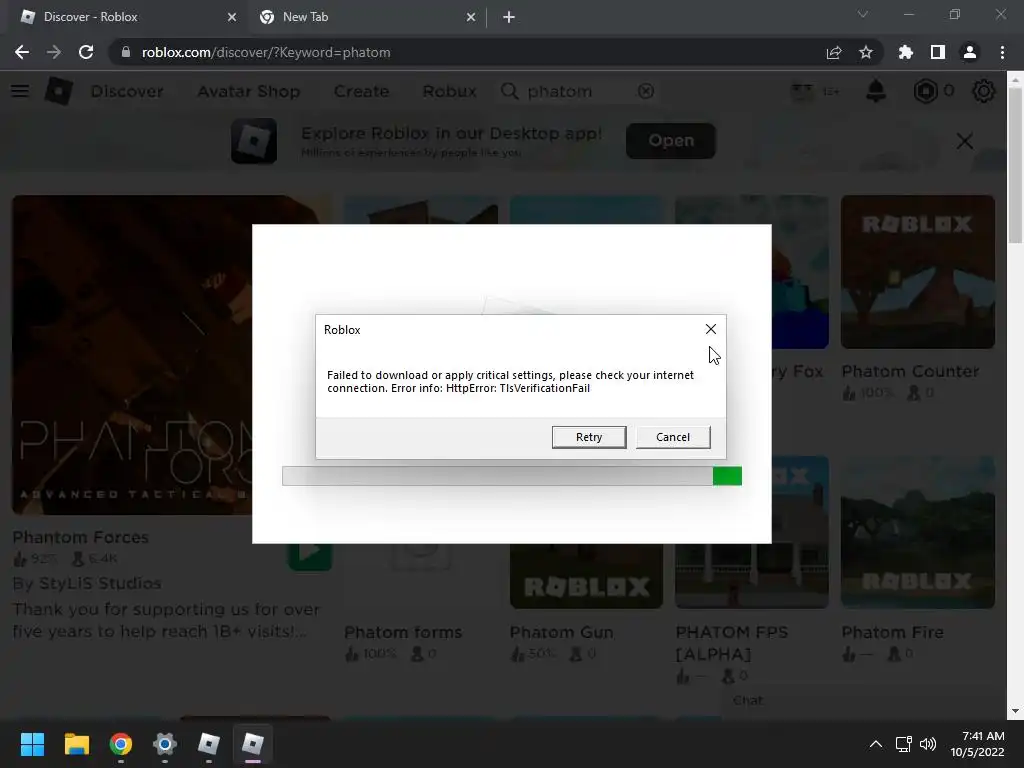Click the Roblox app icon in banner
This screenshot has height=768, width=1024.
point(254,140)
